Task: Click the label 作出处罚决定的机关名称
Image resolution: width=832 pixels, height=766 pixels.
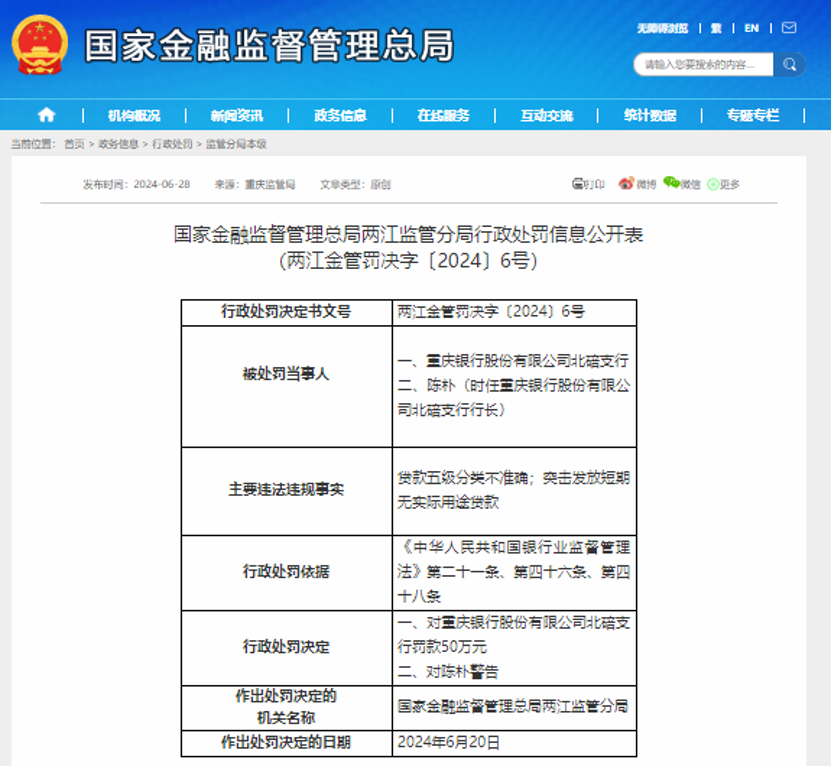Action: [286, 707]
